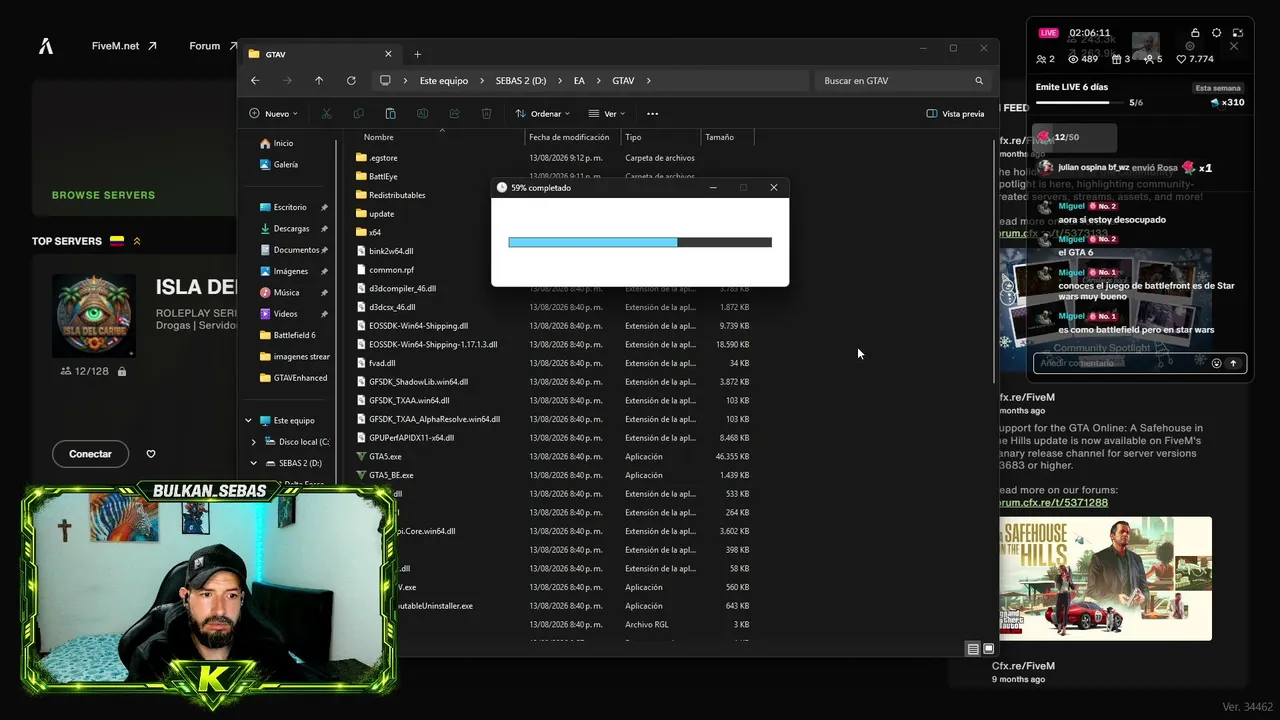
Task: Go up one folder level in Explorer
Action: pyautogui.click(x=319, y=81)
